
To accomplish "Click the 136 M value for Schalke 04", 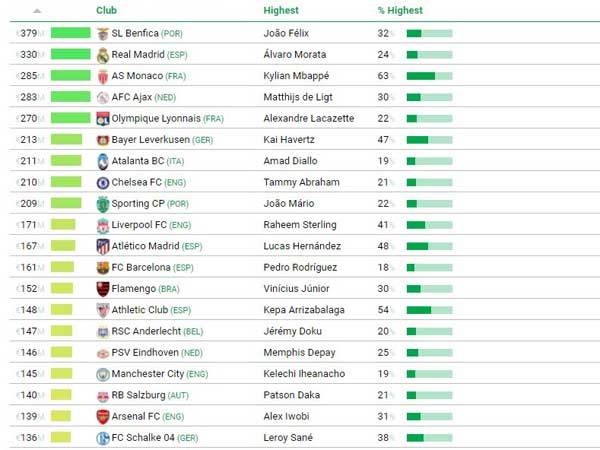I will (31, 438).
